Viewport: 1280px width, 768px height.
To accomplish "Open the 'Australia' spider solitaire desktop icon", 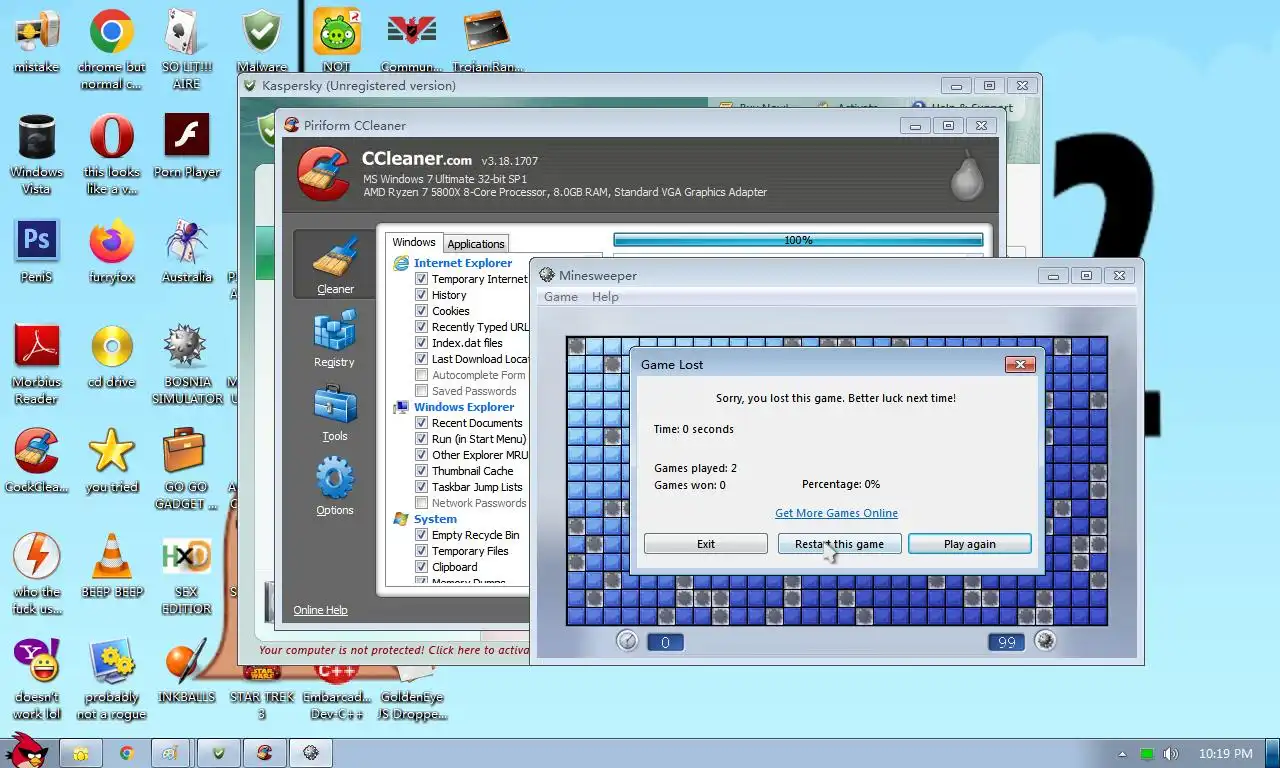I will coord(187,252).
